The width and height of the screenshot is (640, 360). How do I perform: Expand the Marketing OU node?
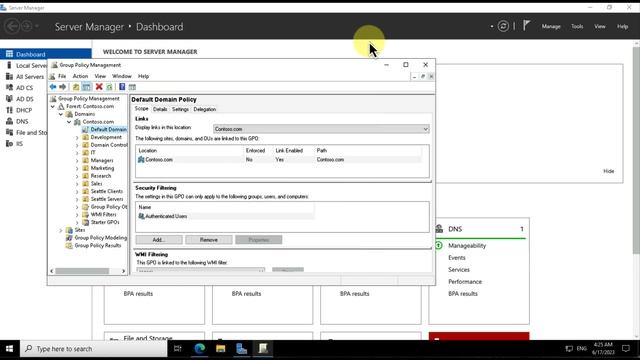click(77, 169)
